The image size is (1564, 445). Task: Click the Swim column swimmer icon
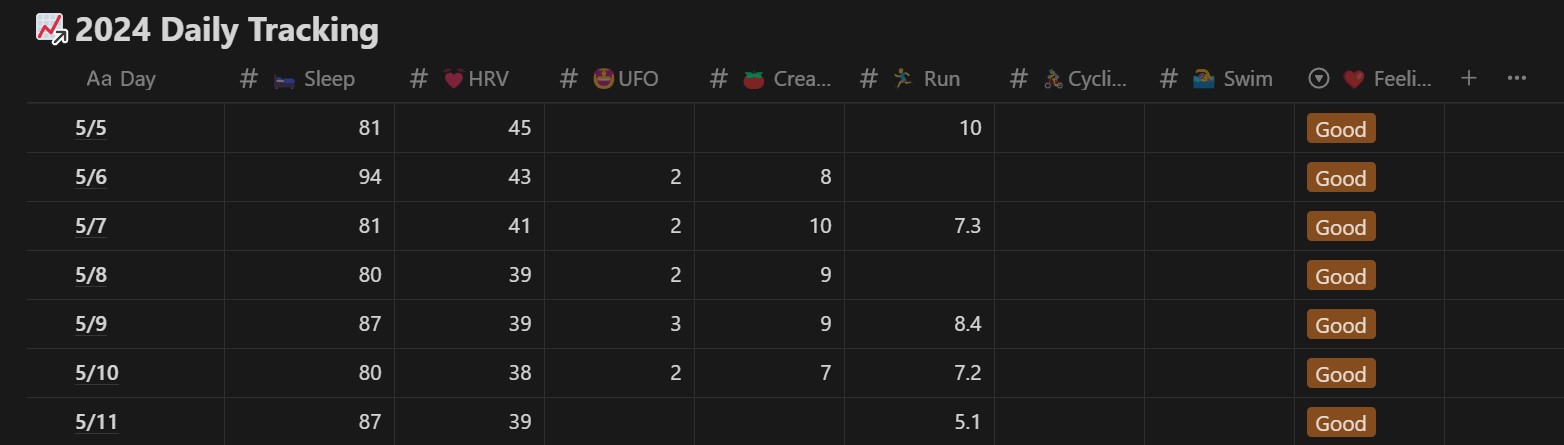pos(1204,78)
